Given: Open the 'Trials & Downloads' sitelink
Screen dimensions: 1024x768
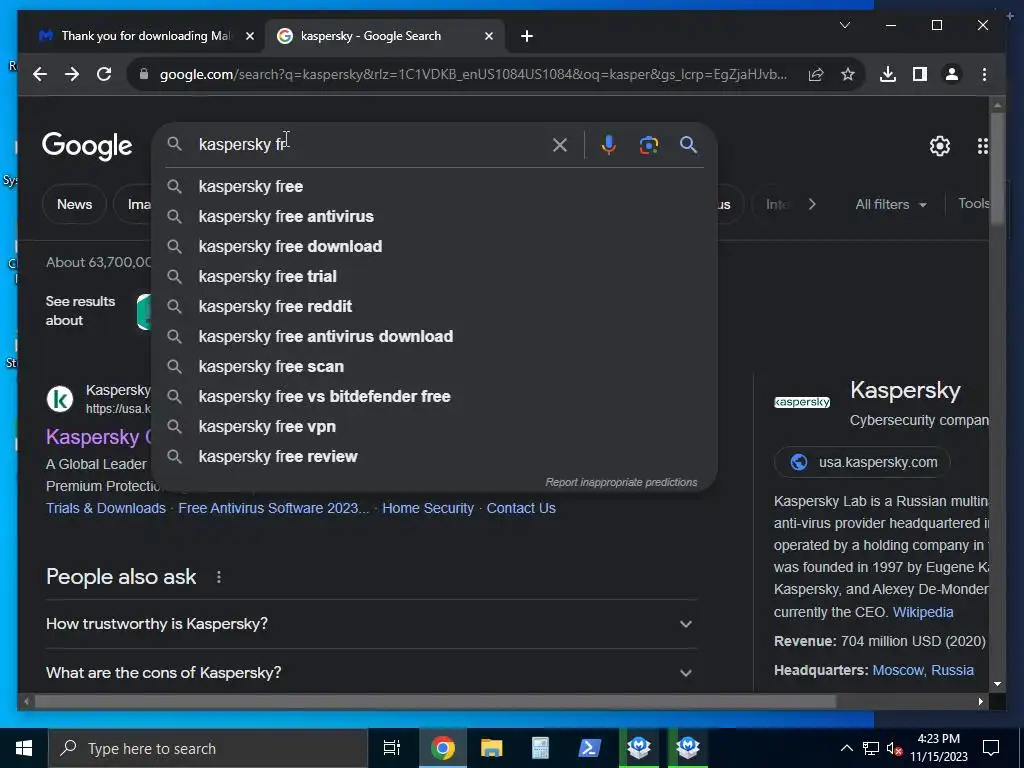Looking at the screenshot, I should pyautogui.click(x=106, y=508).
